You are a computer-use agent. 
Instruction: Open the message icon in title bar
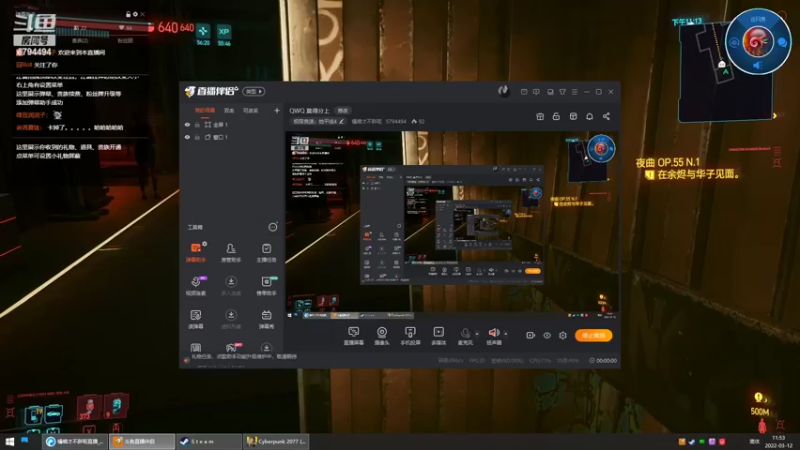click(x=524, y=92)
